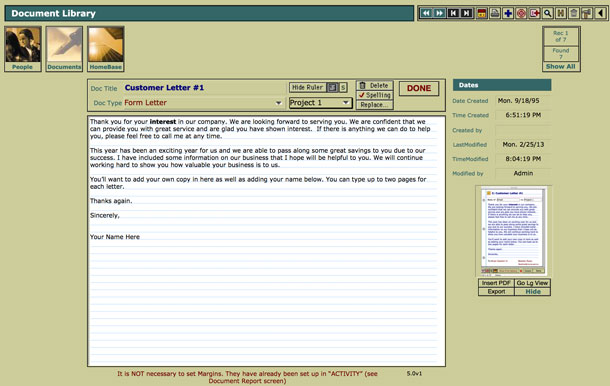Go to next record with double-right arrow

[x=440, y=14]
